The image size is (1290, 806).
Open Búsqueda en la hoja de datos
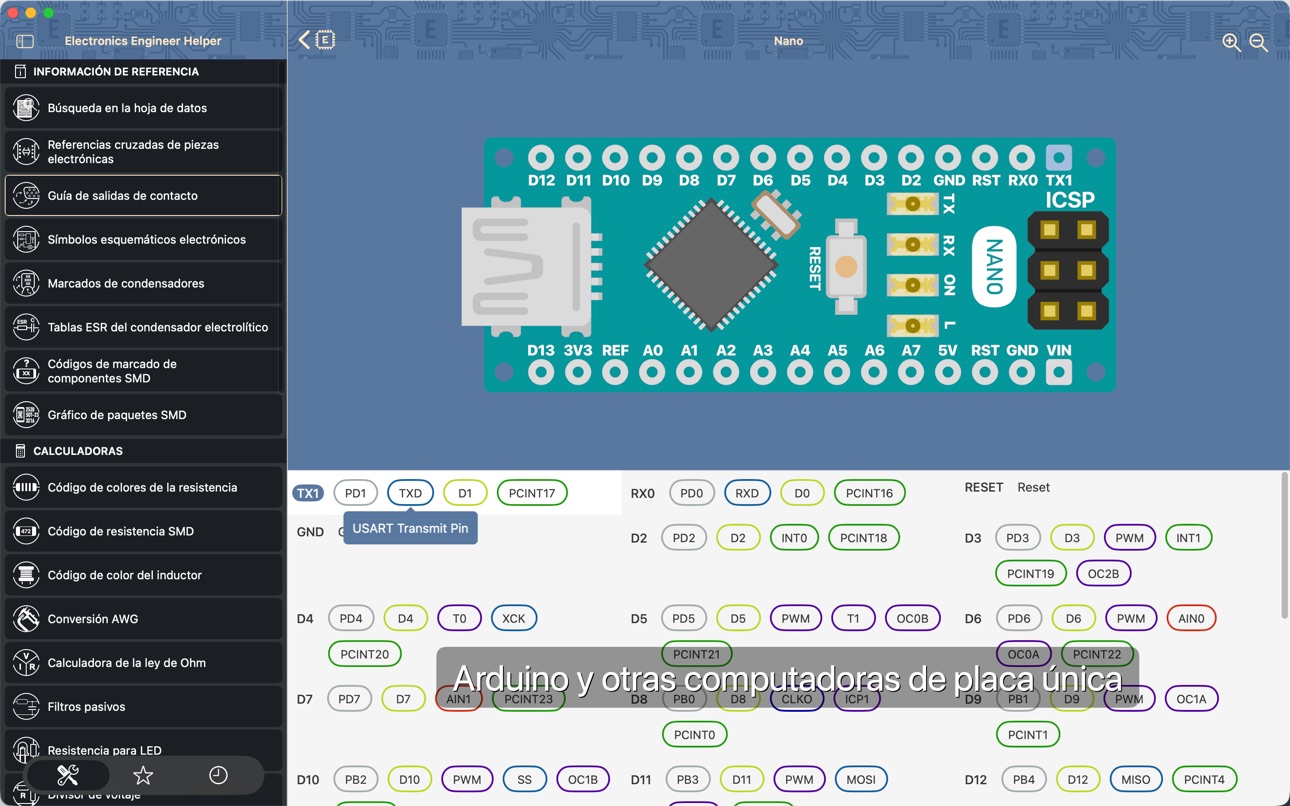click(x=143, y=108)
